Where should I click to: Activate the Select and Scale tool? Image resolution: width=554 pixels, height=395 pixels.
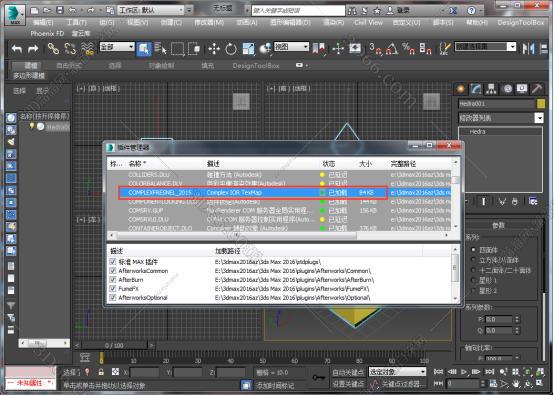pos(248,49)
